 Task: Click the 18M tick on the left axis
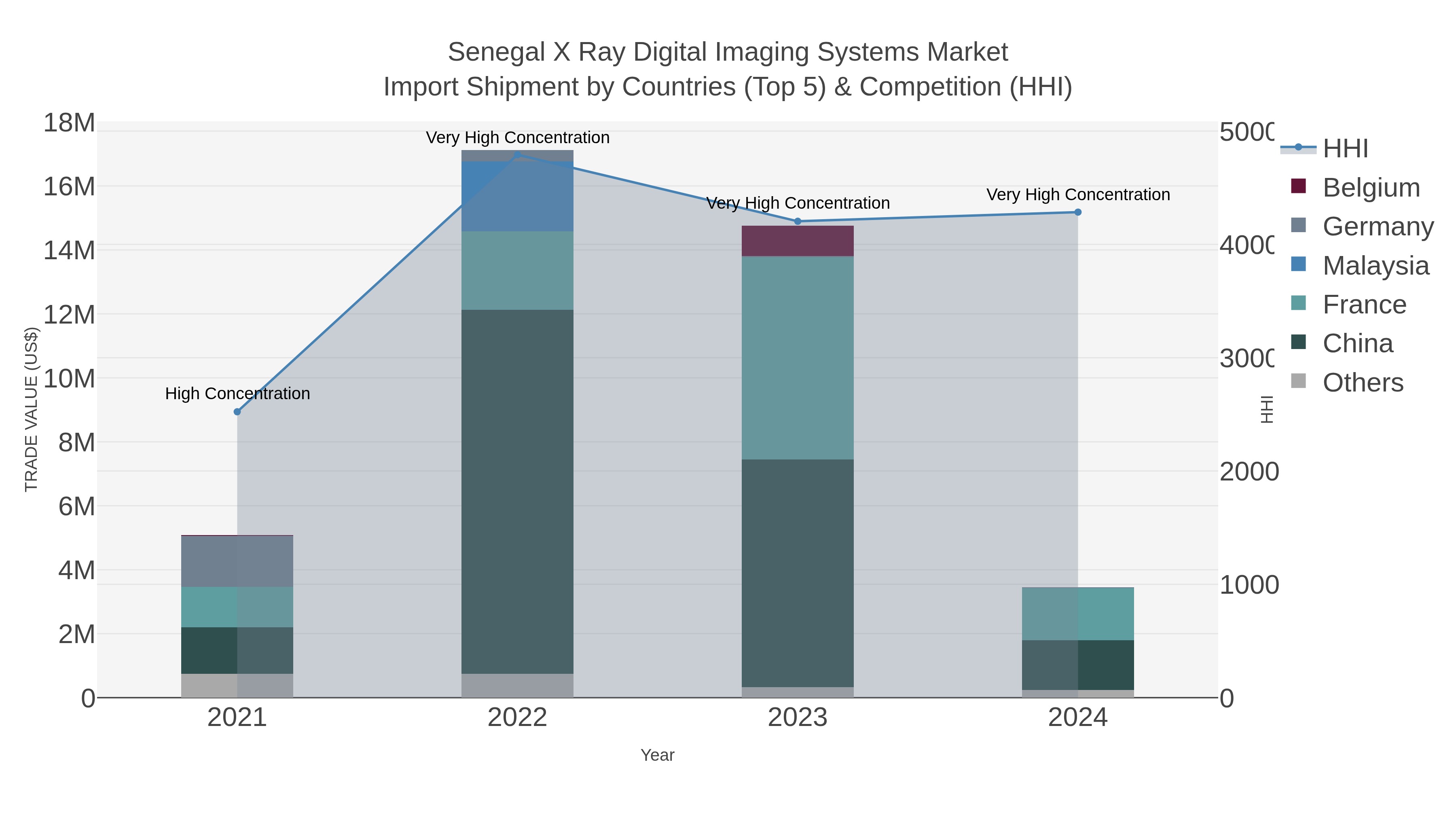69,123
